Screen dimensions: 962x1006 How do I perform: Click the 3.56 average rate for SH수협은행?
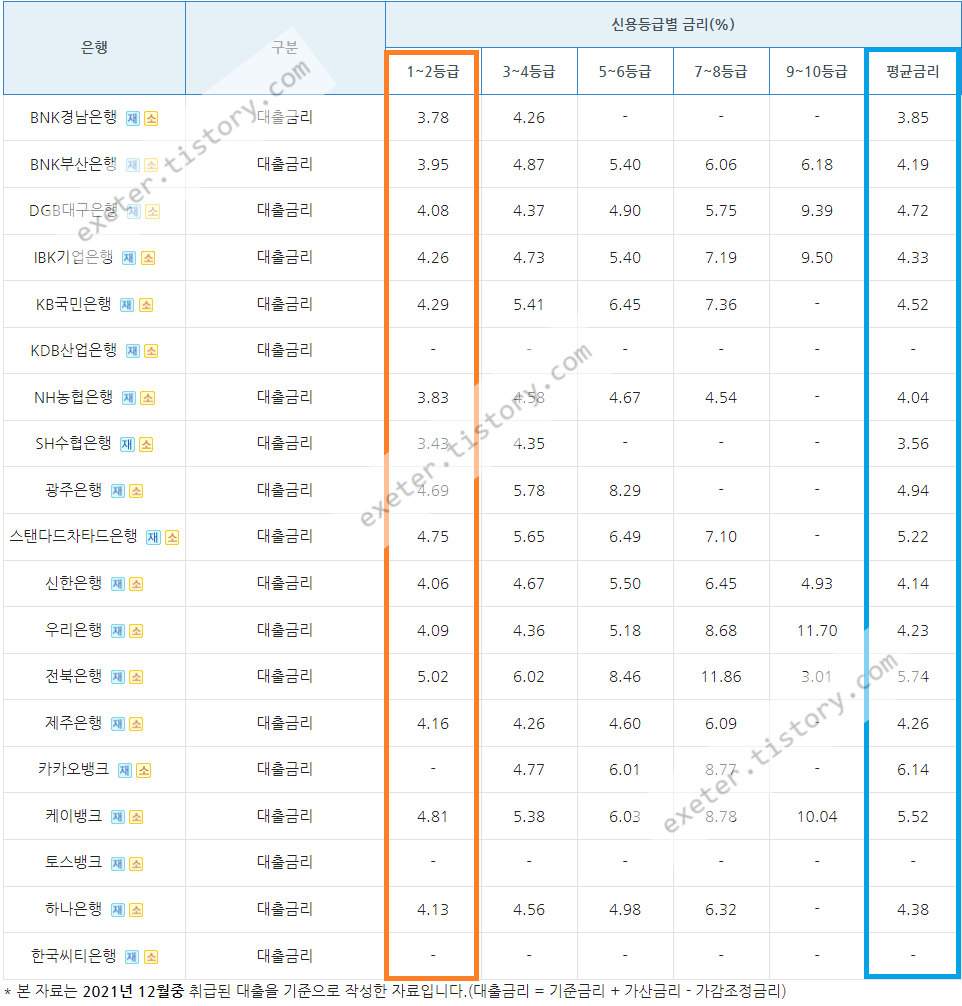pos(913,444)
